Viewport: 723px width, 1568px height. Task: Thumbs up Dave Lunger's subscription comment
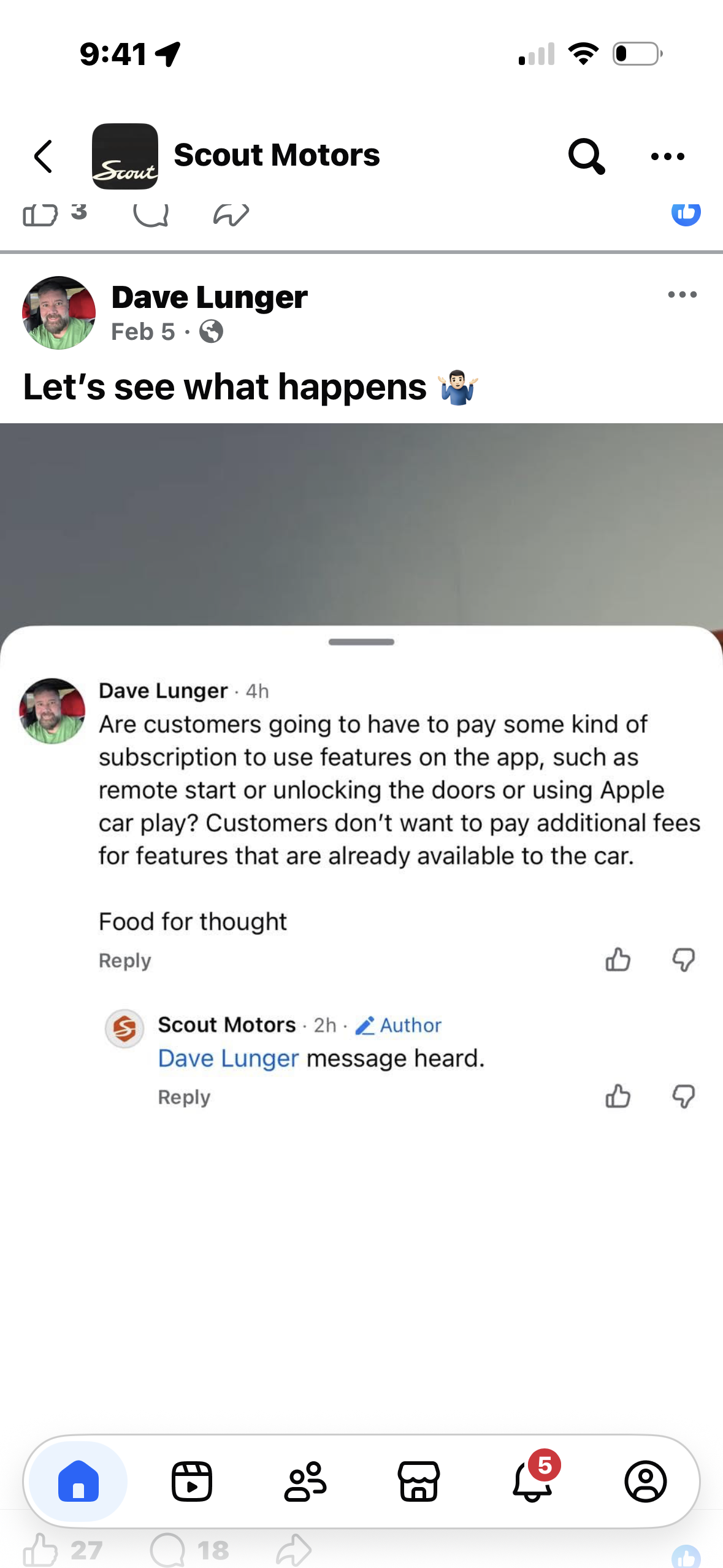[x=618, y=959]
